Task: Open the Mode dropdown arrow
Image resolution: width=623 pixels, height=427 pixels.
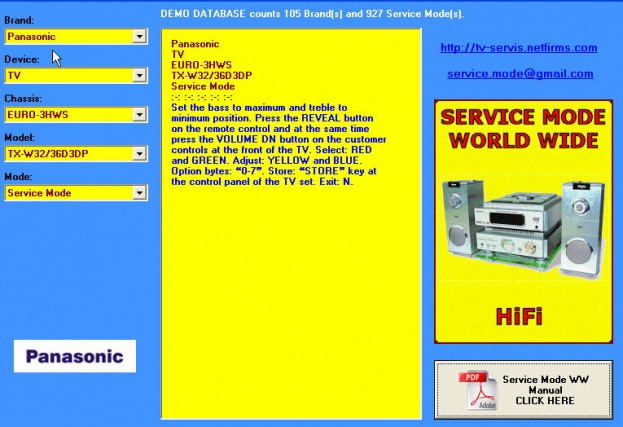Action: (x=139, y=193)
